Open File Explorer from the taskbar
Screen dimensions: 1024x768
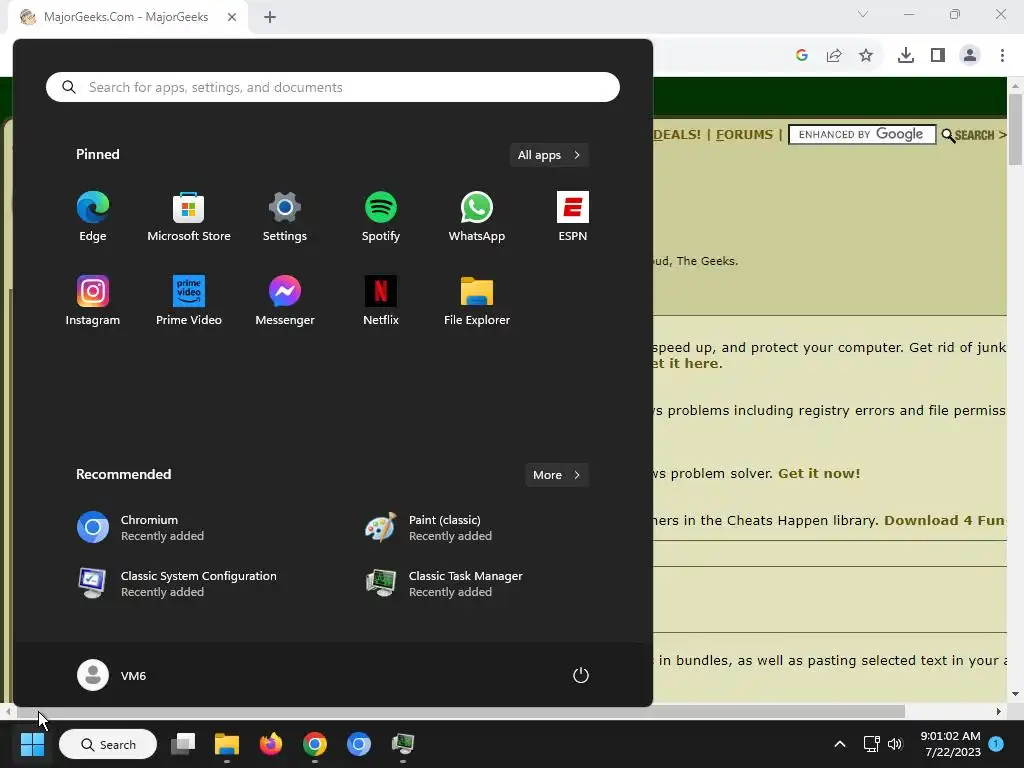coord(227,744)
